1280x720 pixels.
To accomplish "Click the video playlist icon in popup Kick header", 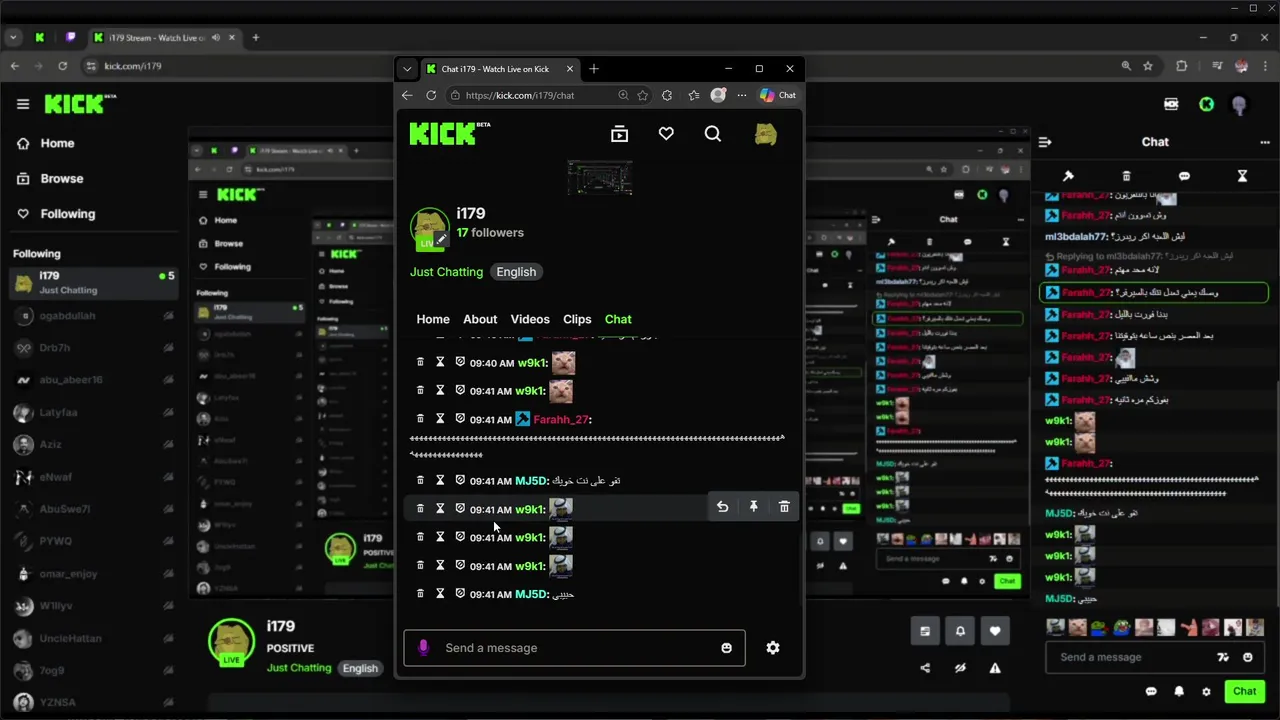I will (620, 134).
